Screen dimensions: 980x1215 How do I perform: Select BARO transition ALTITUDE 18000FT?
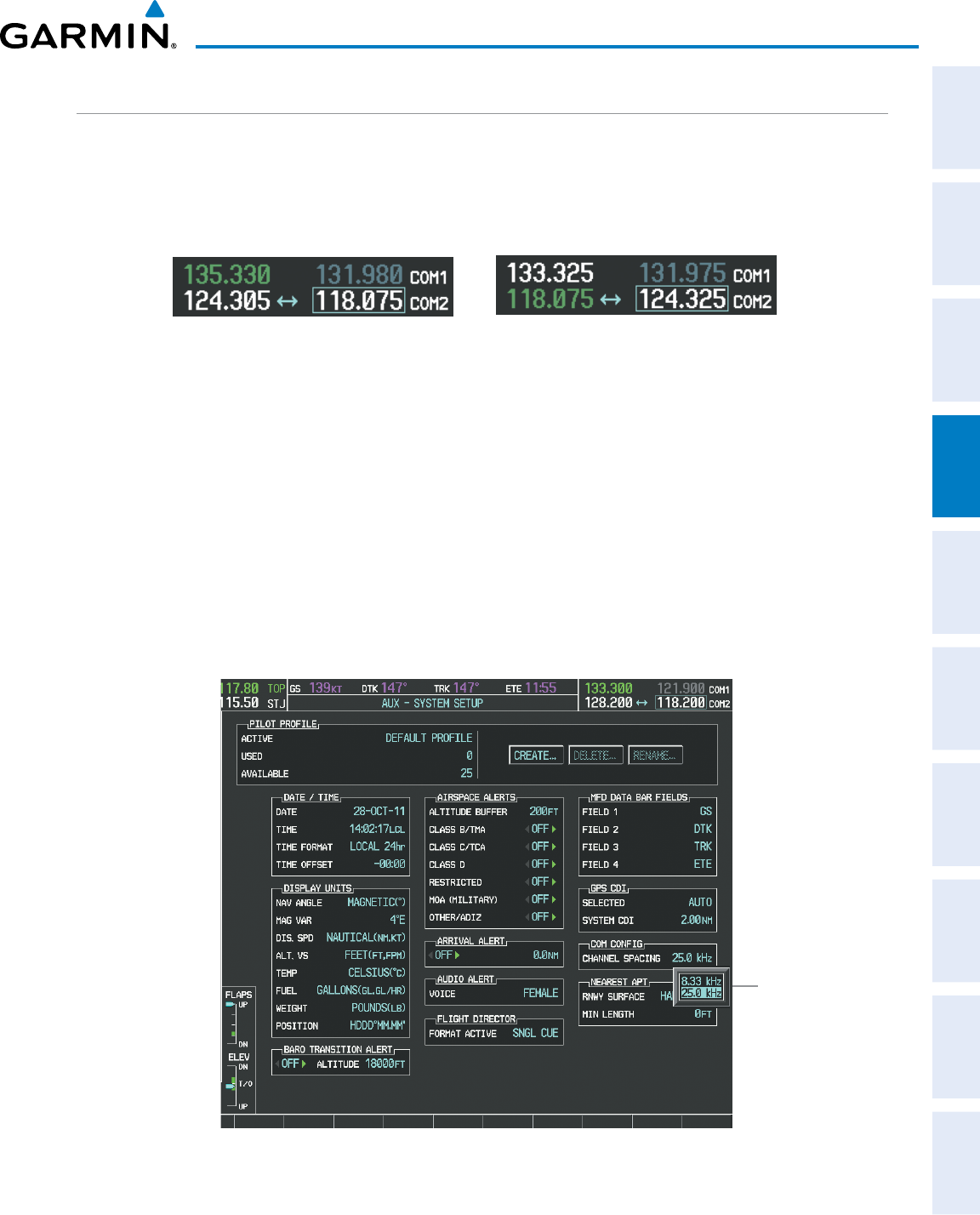point(385,1064)
